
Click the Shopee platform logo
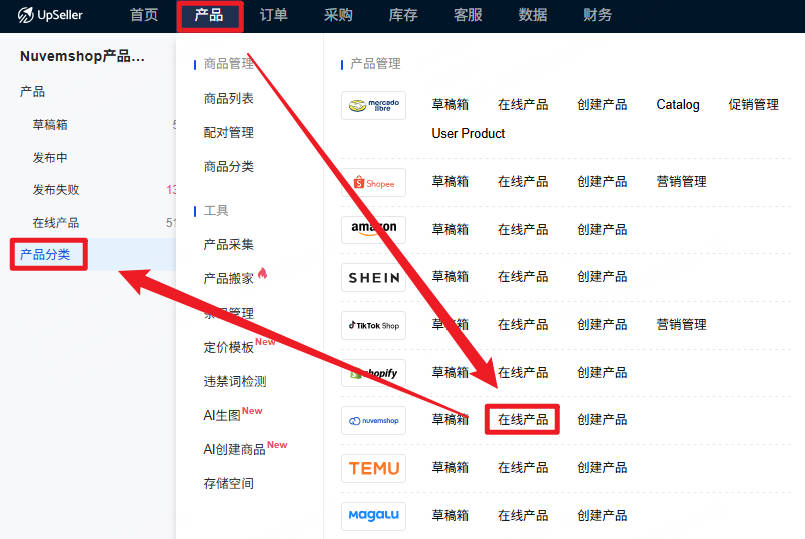373,183
